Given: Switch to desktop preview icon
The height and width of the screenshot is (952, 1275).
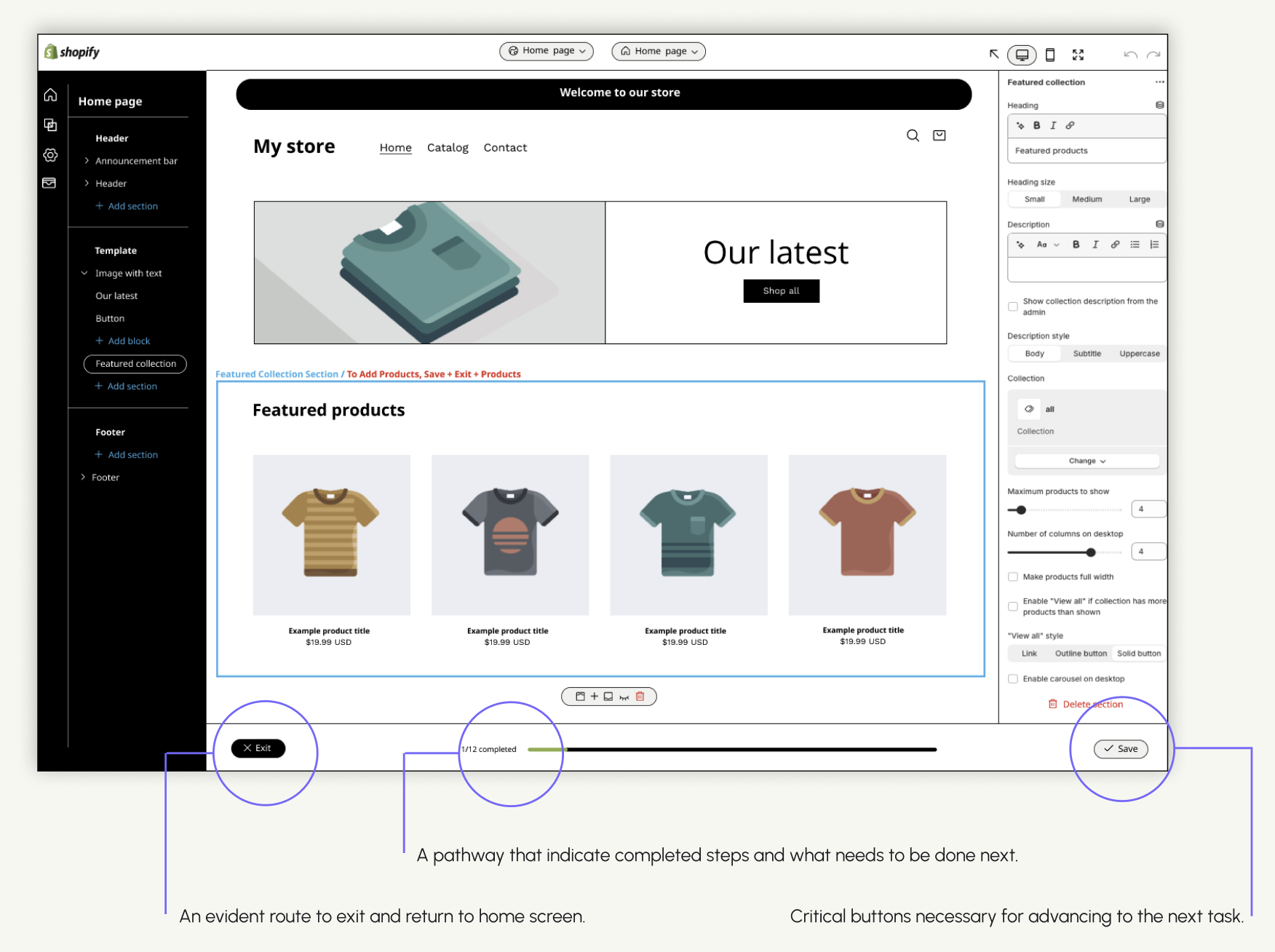Looking at the screenshot, I should coord(1022,55).
